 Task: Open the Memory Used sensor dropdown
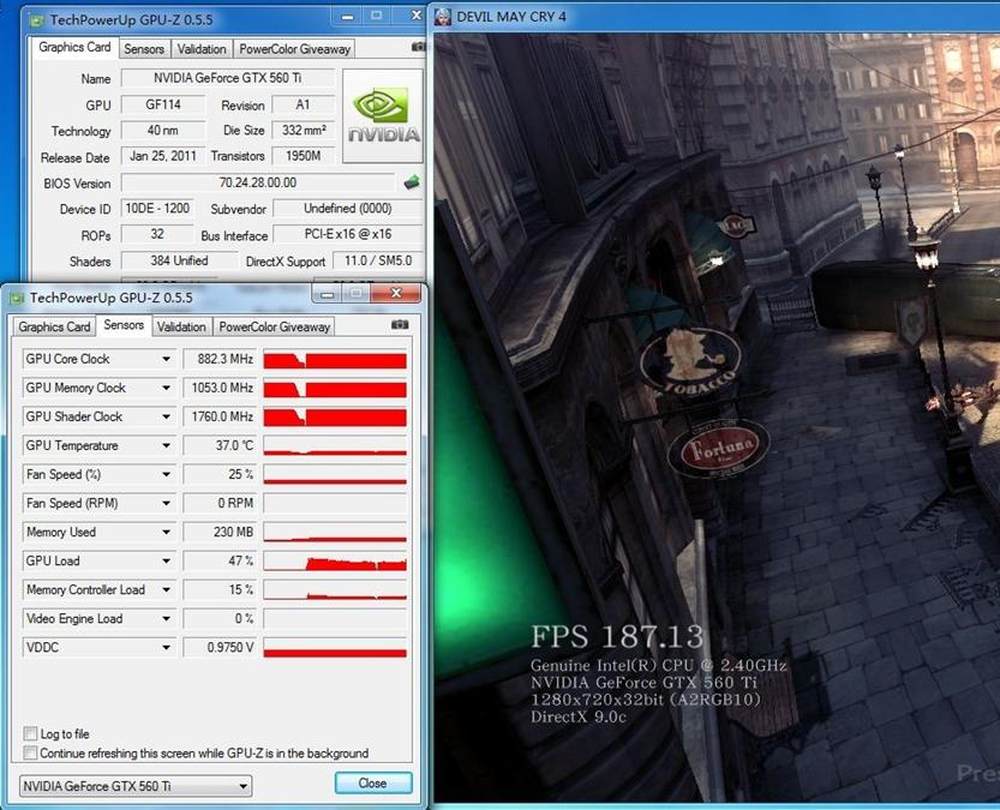tap(166, 532)
